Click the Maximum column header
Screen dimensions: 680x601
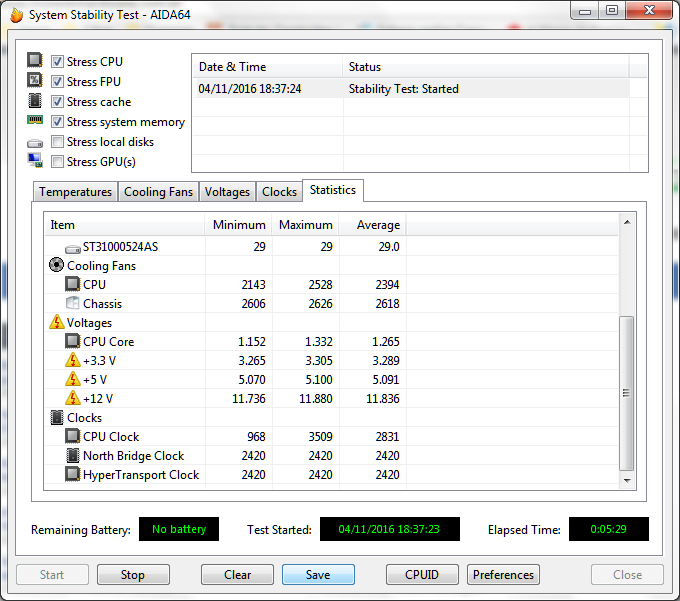pos(305,225)
